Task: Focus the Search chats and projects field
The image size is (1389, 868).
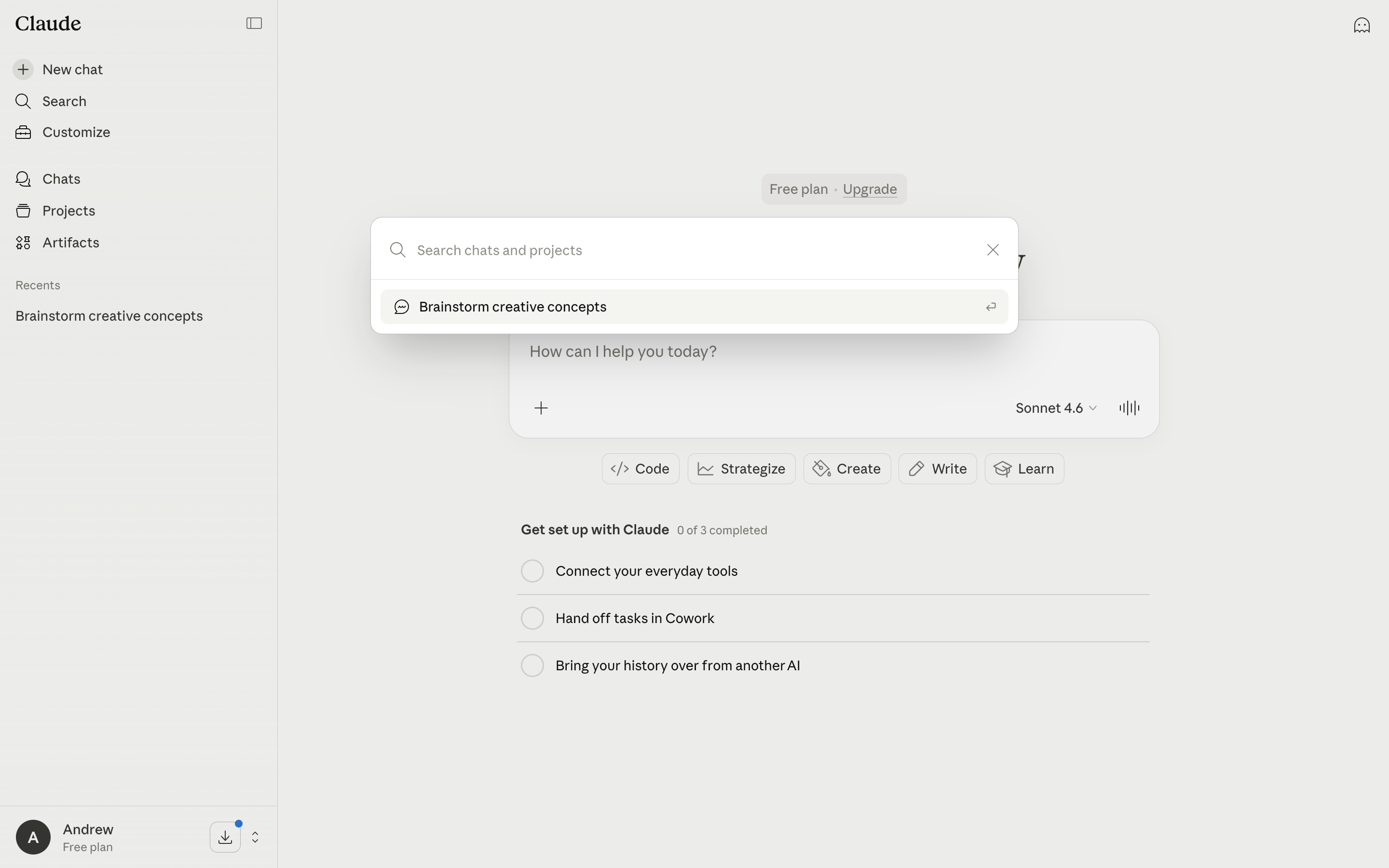Action: pos(694,250)
